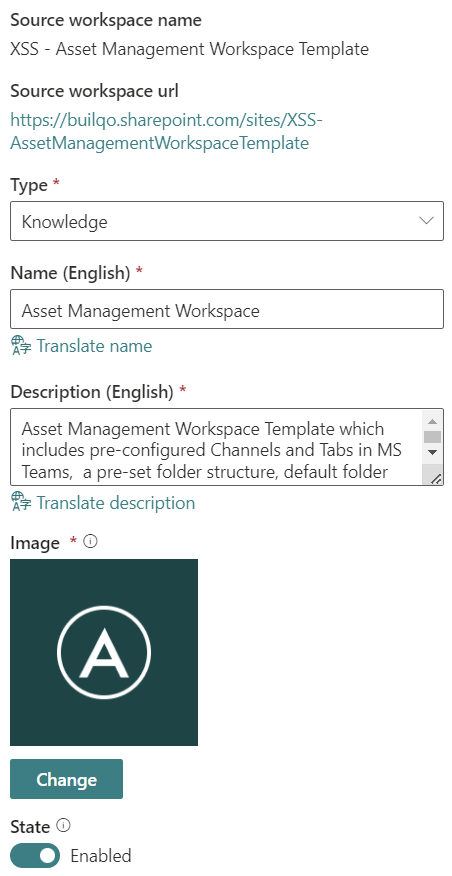Click the description textarea resize handle
This screenshot has width=452, height=876.
click(435, 478)
